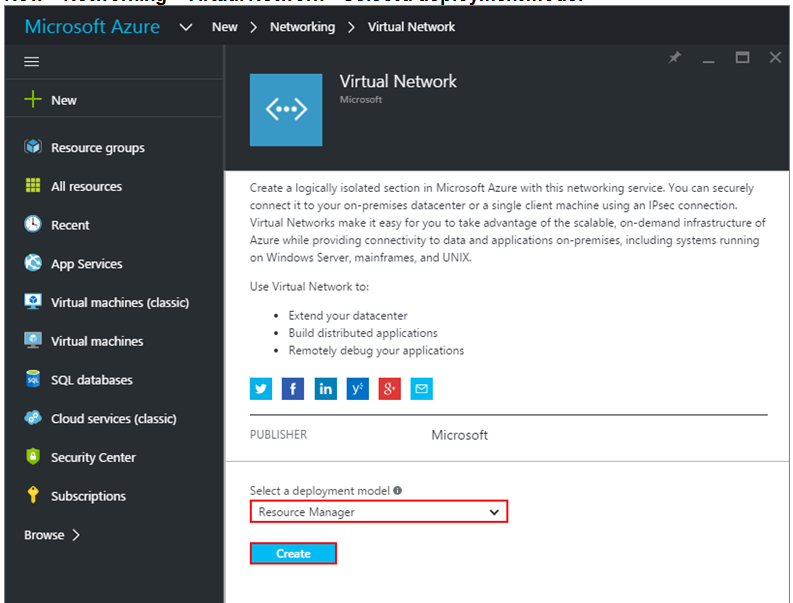Share on Google Plus icon
Image resolution: width=793 pixels, height=603 pixels.
pyautogui.click(x=389, y=389)
